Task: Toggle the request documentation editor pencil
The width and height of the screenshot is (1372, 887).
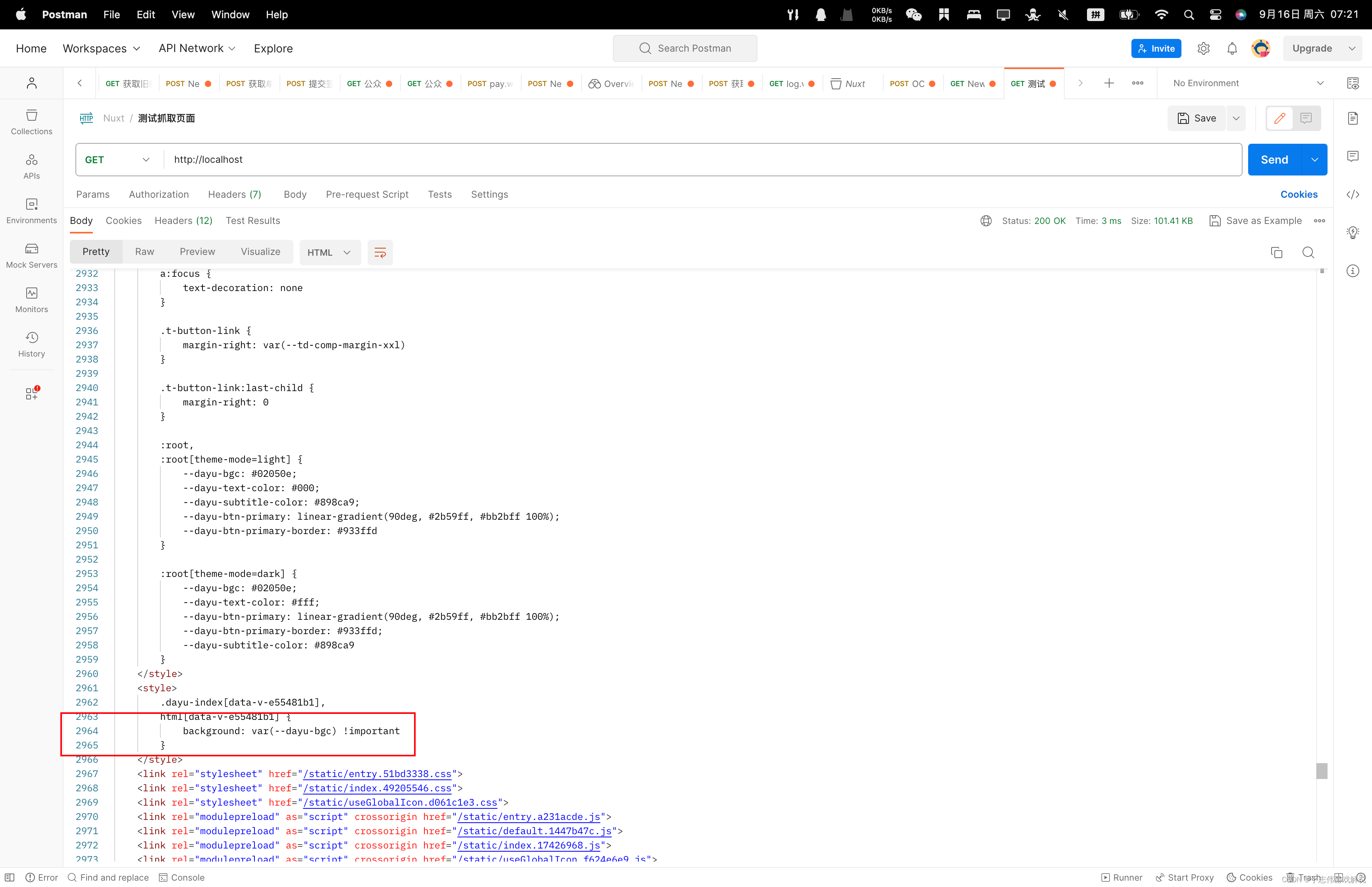Action: tap(1280, 118)
